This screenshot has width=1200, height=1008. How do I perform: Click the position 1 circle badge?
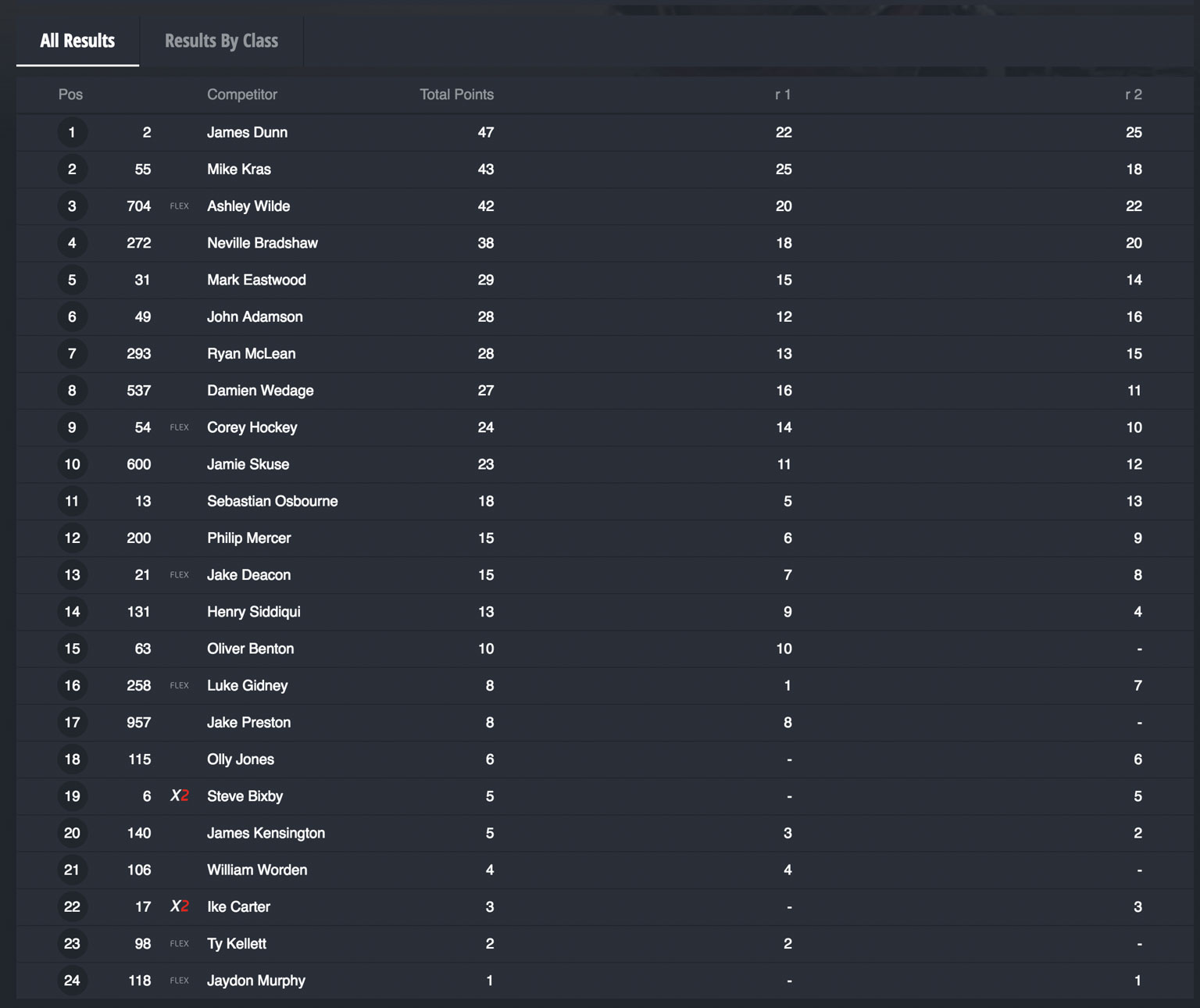click(x=72, y=132)
